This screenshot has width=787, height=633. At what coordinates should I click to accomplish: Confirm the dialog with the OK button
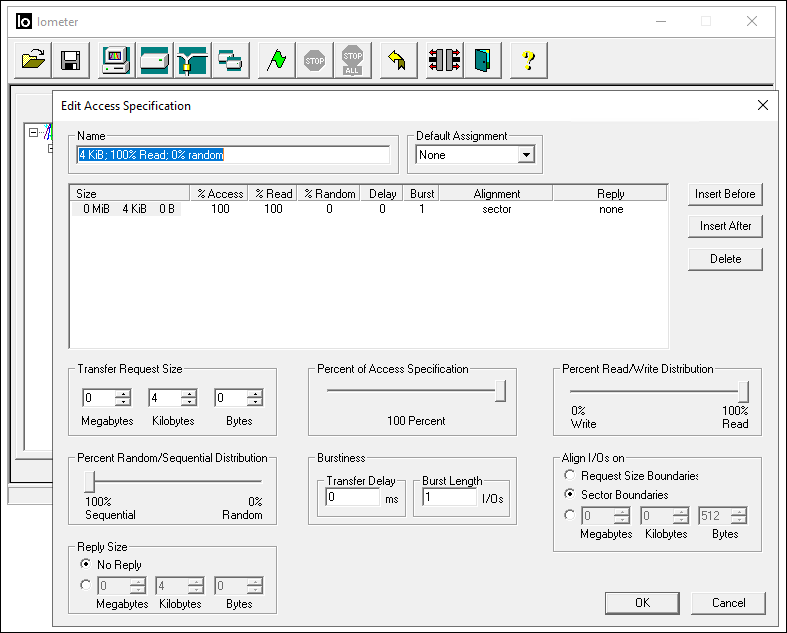point(642,603)
